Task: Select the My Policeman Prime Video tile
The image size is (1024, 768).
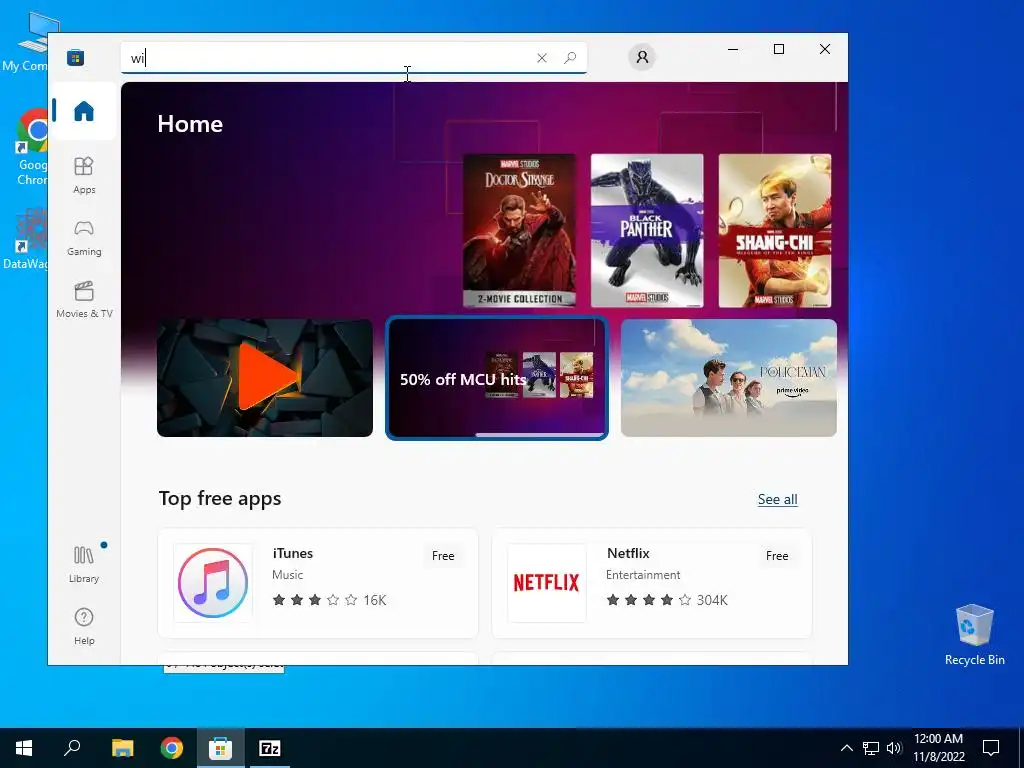Action: (x=729, y=378)
